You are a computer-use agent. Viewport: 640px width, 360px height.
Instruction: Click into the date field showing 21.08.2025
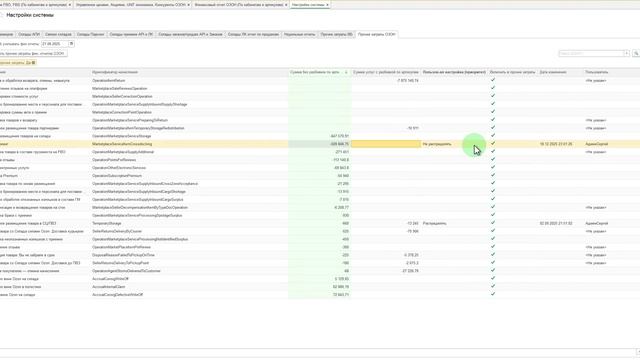(x=54, y=44)
